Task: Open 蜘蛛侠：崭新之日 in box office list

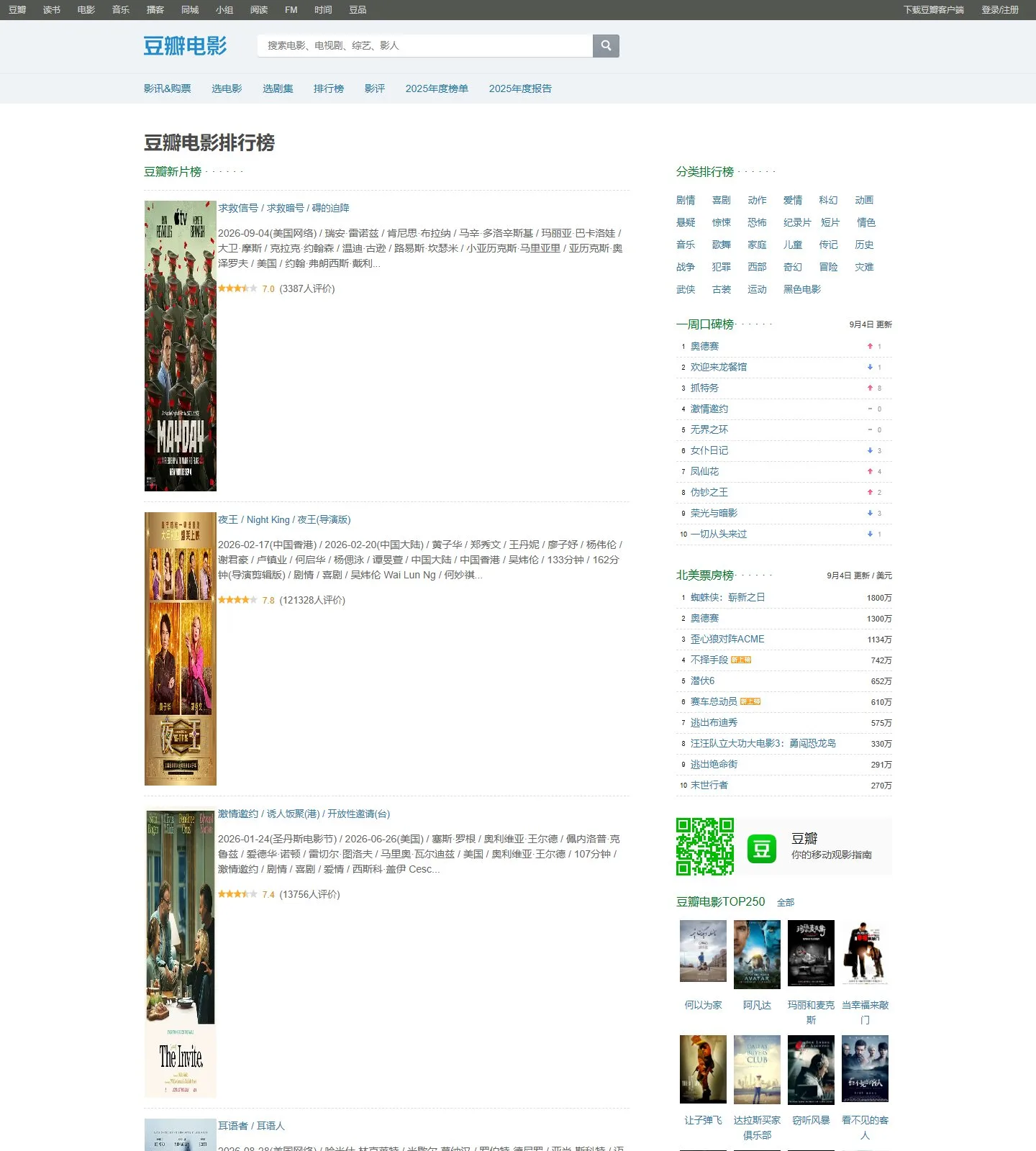Action: pos(728,597)
